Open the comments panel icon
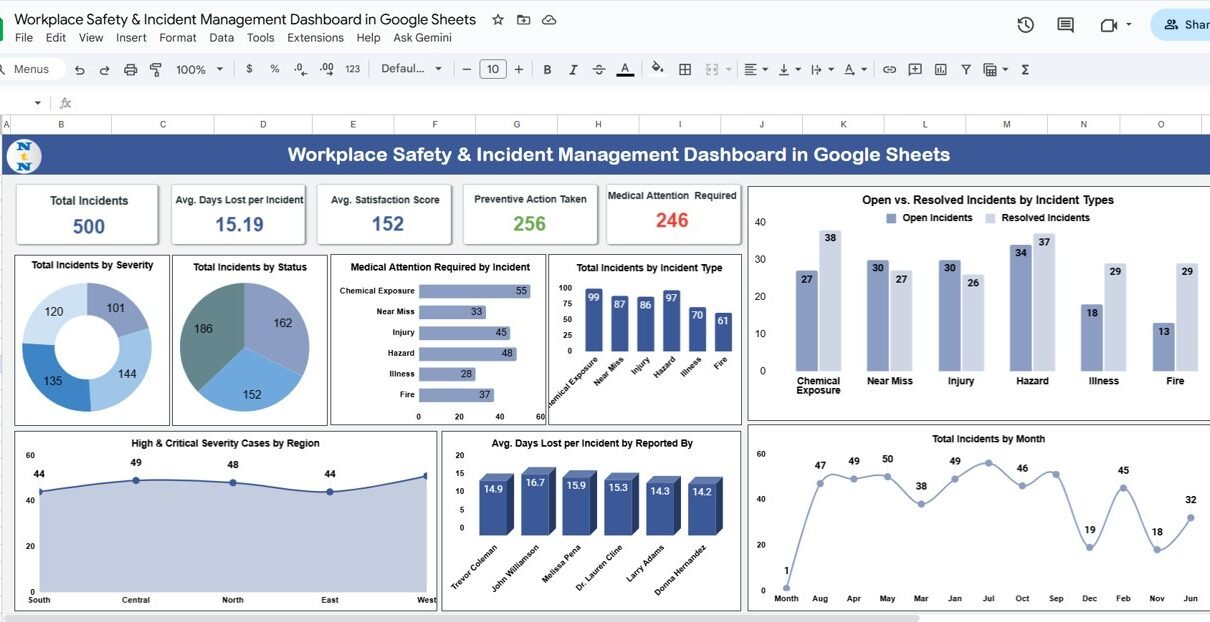The height and width of the screenshot is (622, 1210). (x=1066, y=25)
